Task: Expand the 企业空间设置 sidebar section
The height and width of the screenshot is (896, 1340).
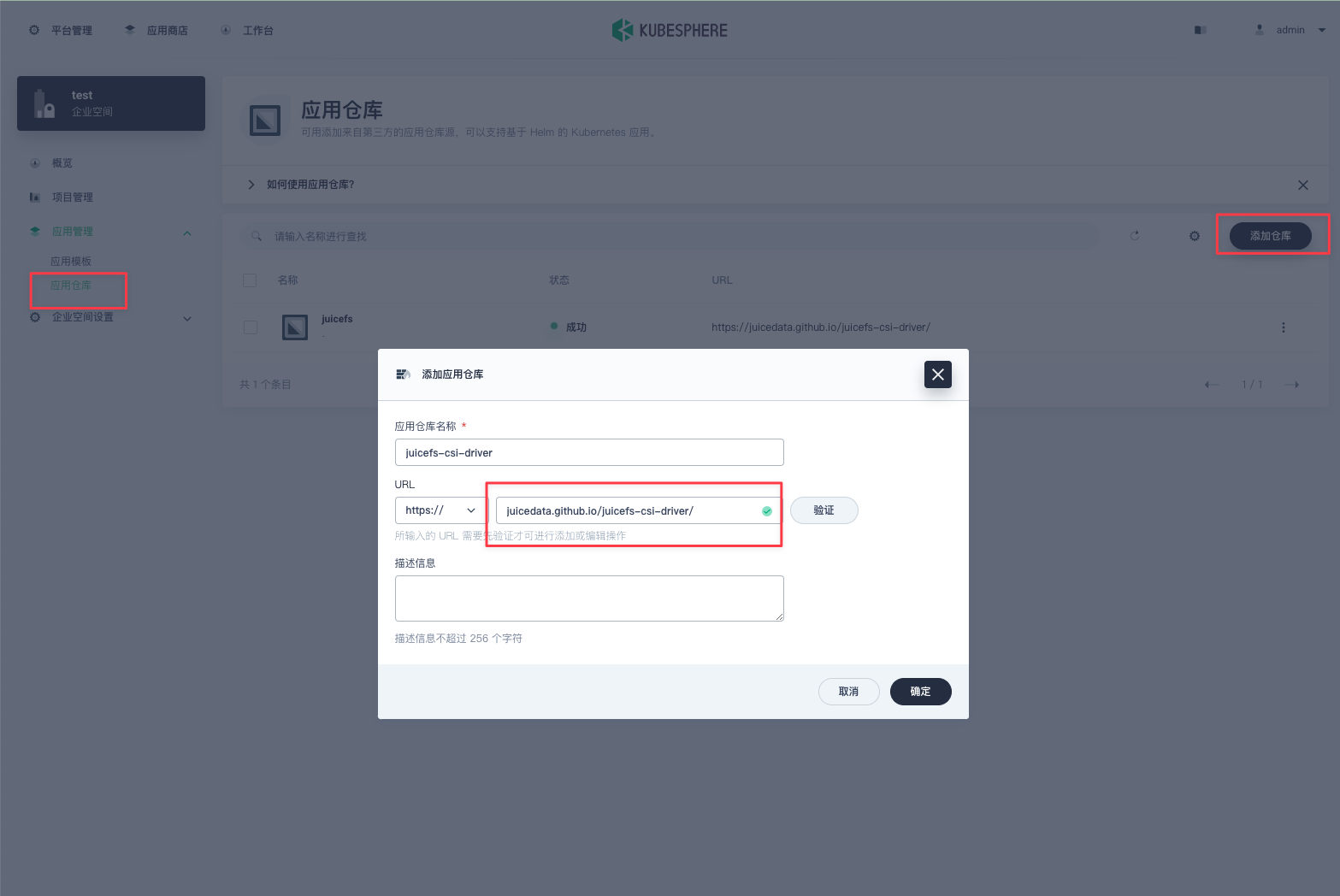Action: pos(186,318)
